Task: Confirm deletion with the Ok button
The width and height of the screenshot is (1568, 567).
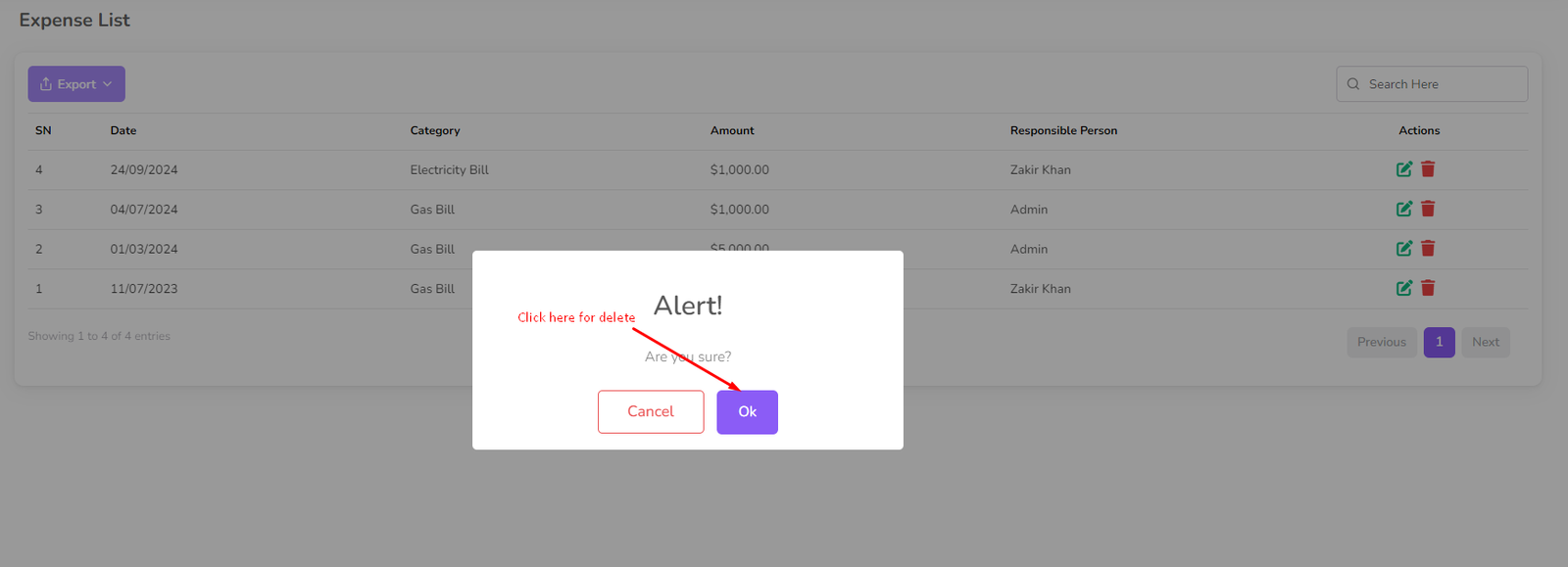Action: (x=747, y=412)
